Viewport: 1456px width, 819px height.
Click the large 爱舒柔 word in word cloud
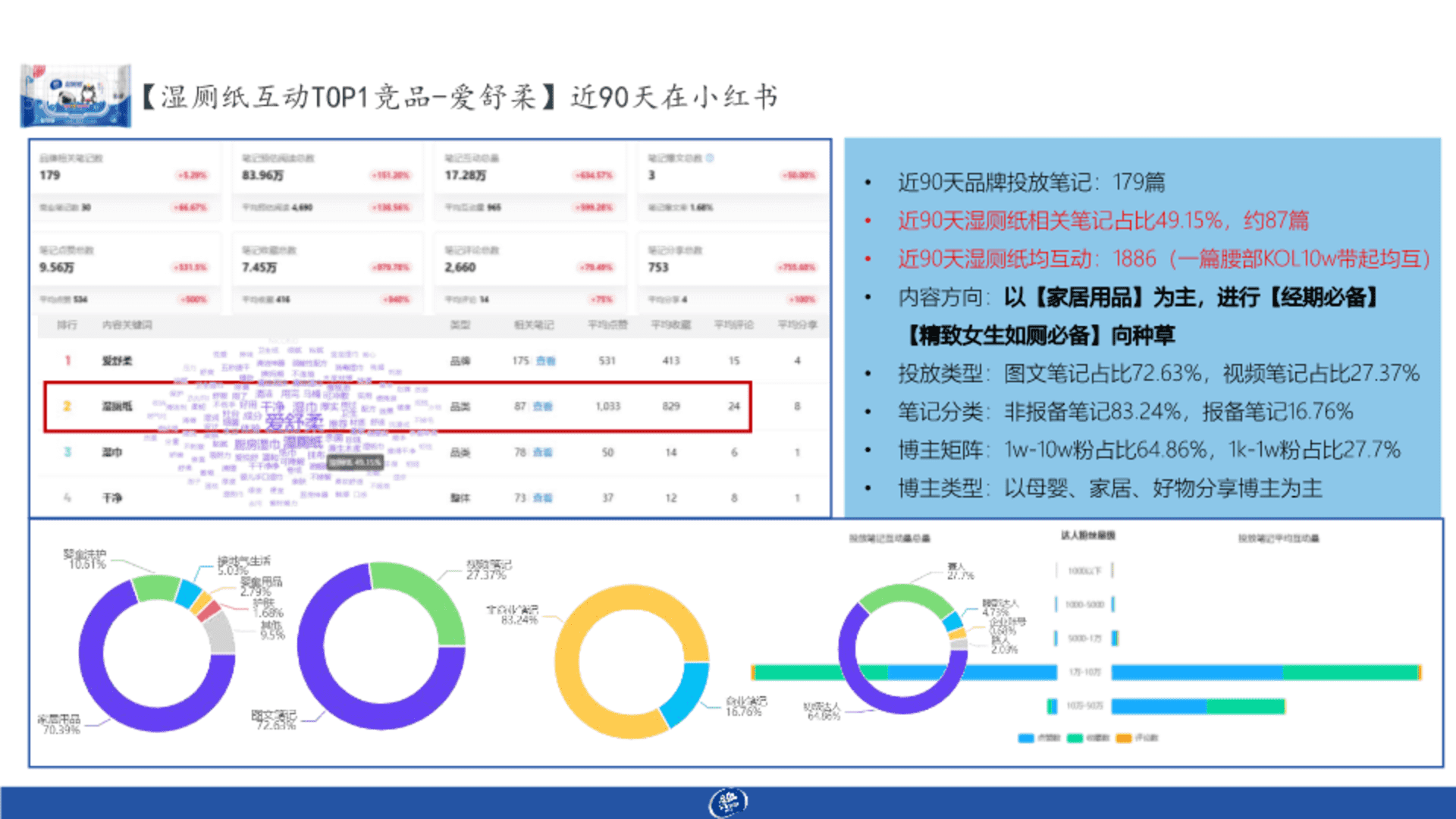pyautogui.click(x=294, y=422)
